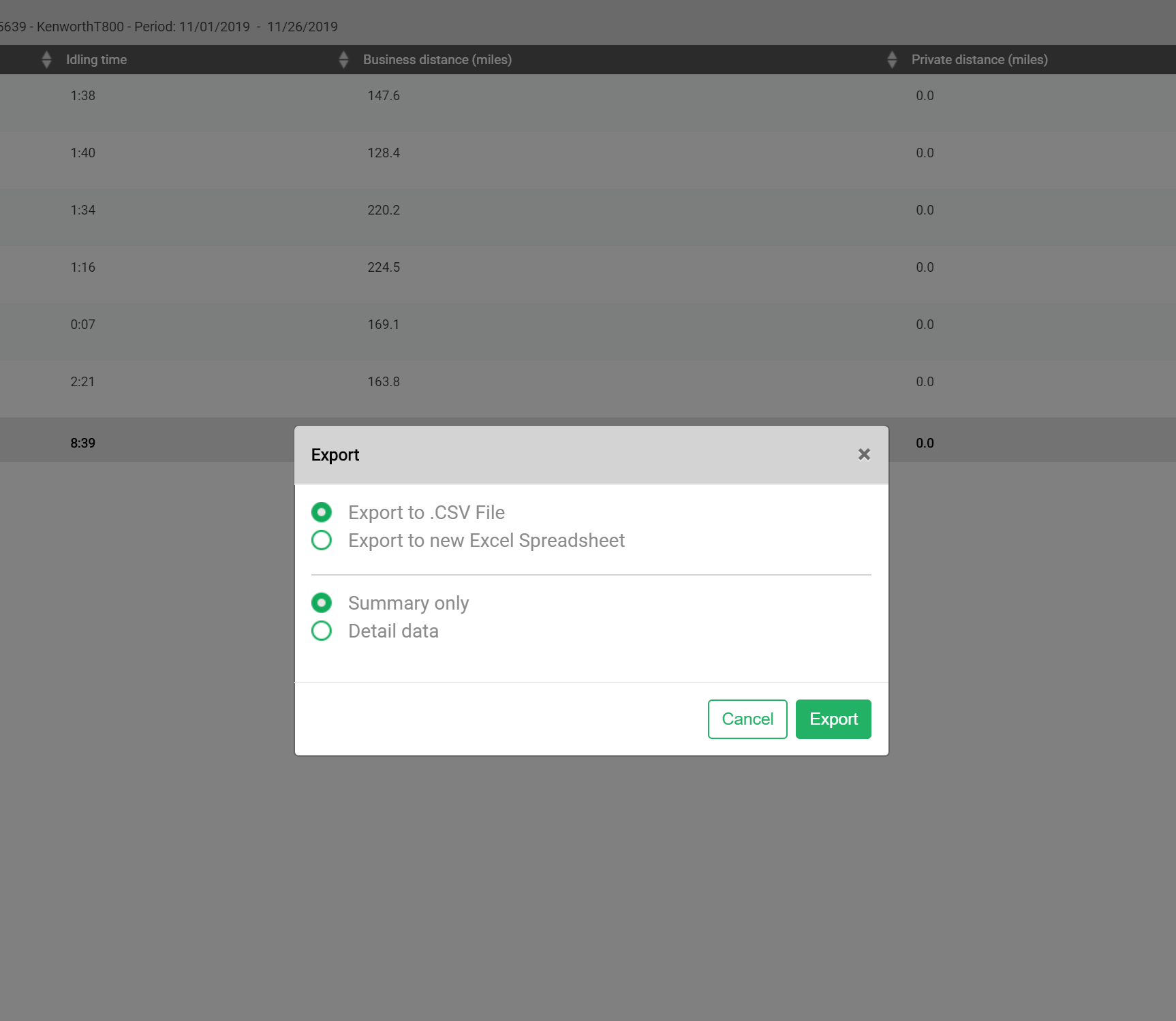The image size is (1176, 1021).
Task: Click the Business distance (miles) header
Action: click(x=437, y=60)
